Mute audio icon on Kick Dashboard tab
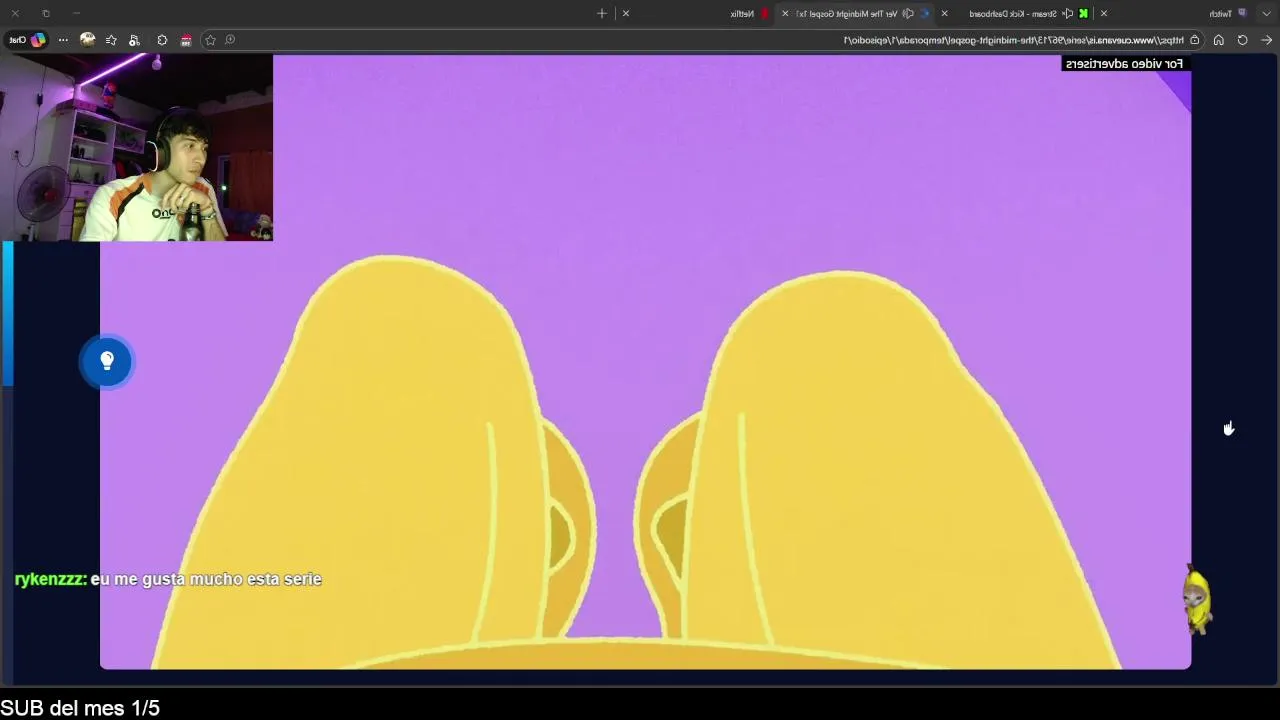 point(1068,13)
